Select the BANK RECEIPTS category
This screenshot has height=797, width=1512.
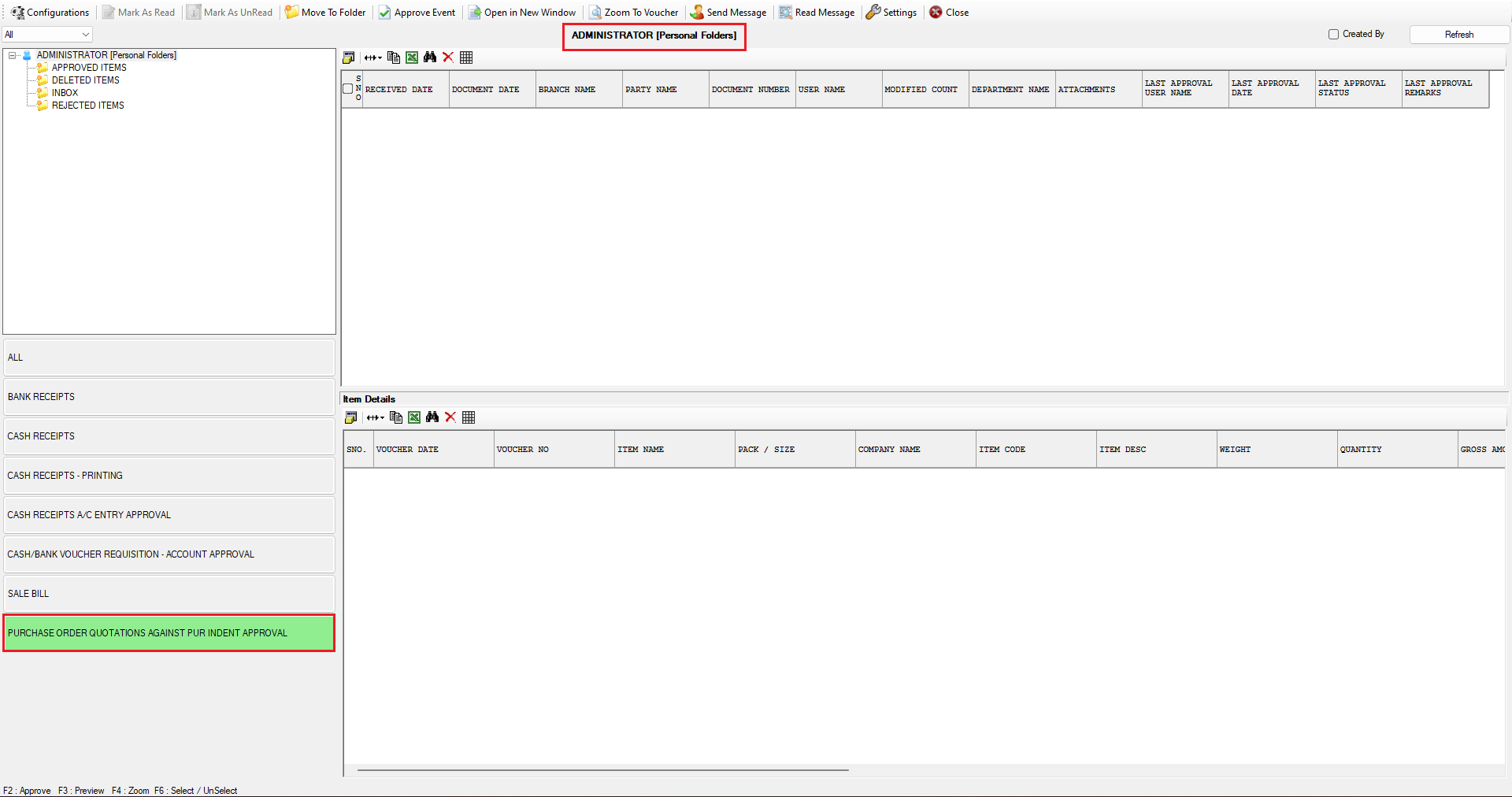tap(169, 397)
